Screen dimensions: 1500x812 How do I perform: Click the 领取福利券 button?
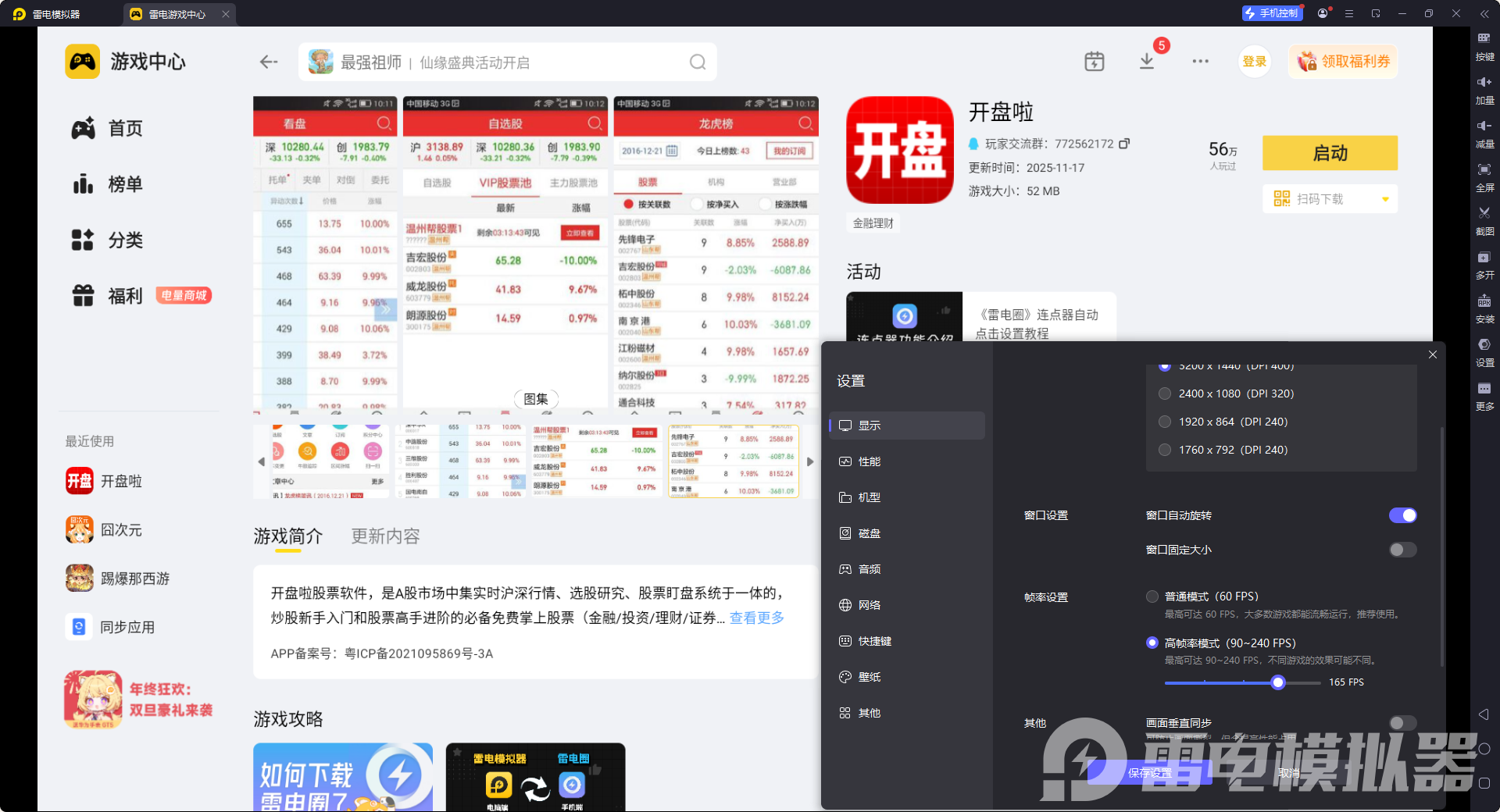click(x=1343, y=62)
